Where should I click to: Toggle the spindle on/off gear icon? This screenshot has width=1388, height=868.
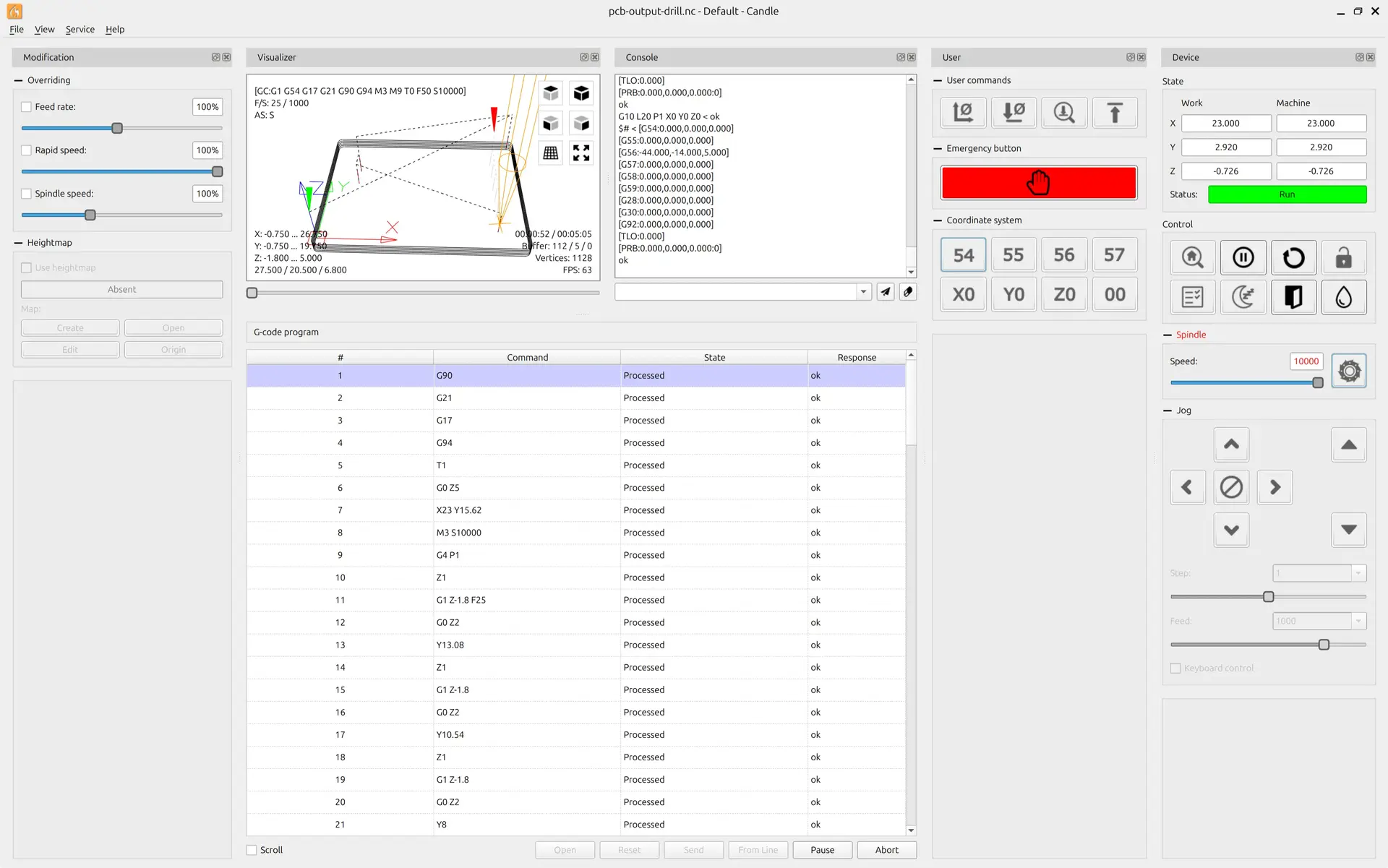point(1348,371)
